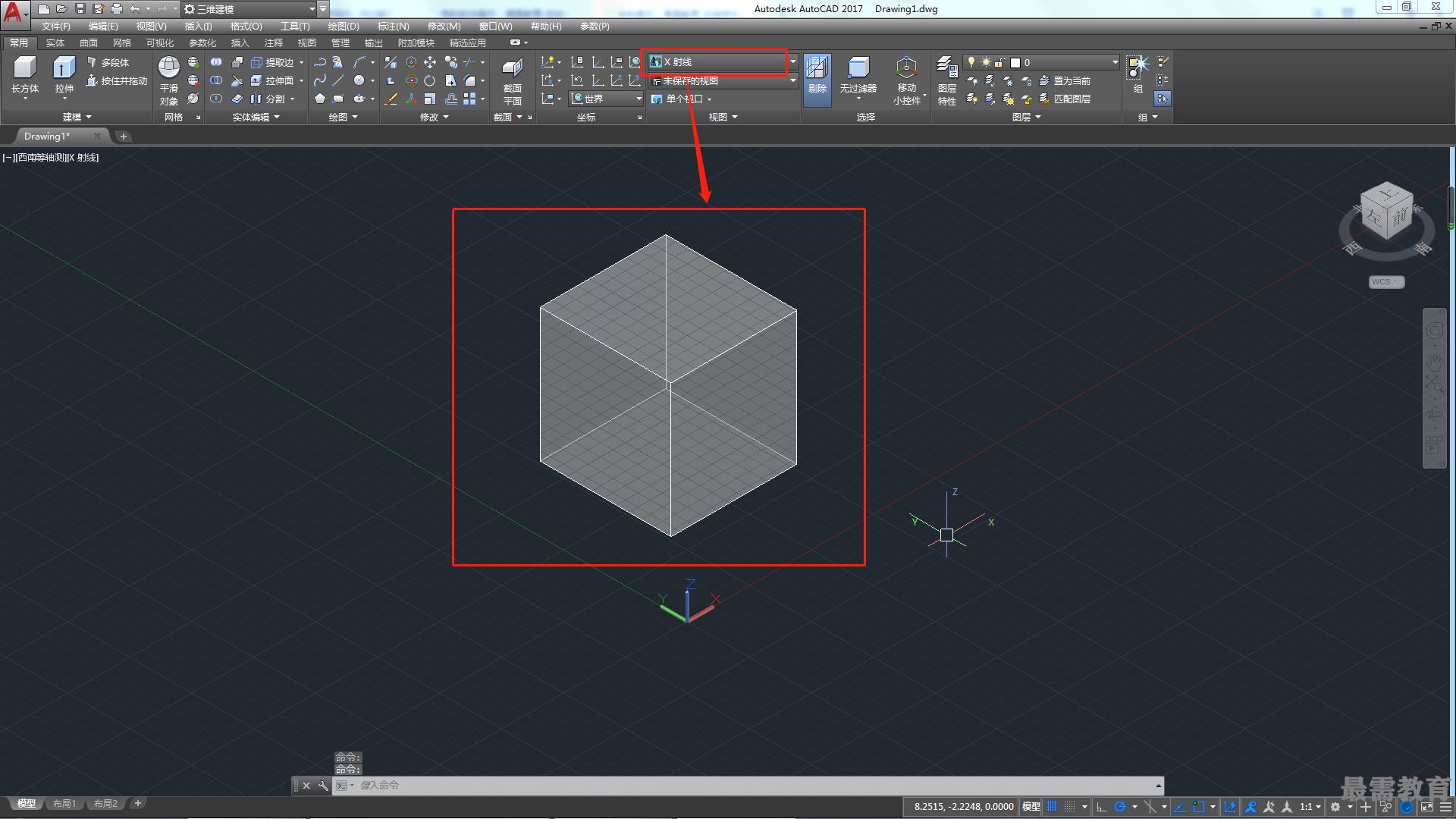
Task: Select the 拉伸面 extrude faces tool
Action: pos(271,80)
